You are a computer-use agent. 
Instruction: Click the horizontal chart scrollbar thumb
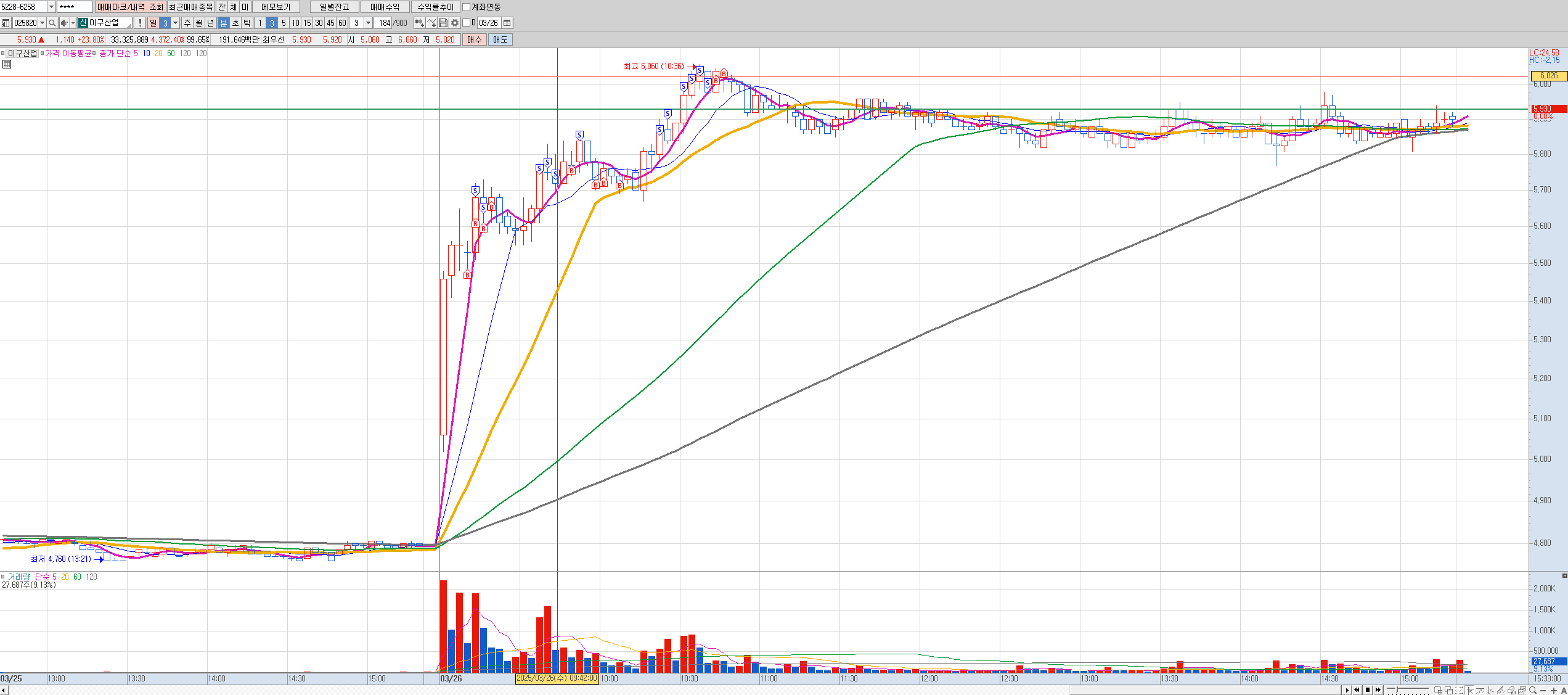[1207, 690]
